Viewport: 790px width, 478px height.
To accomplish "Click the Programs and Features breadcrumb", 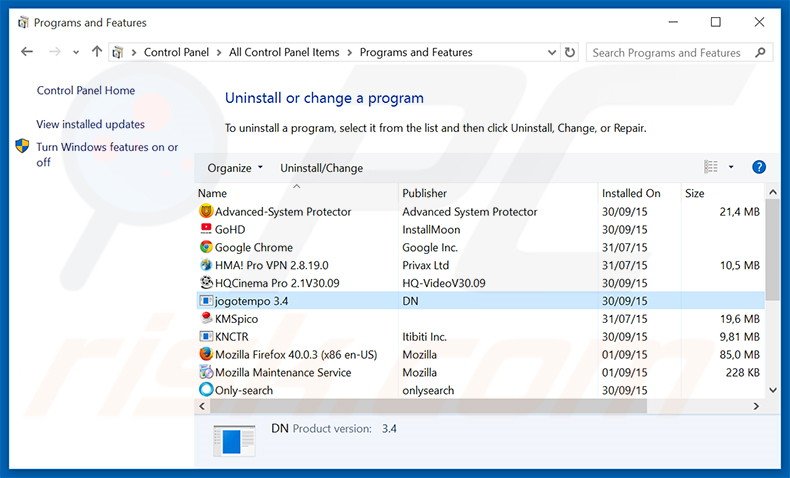I will click(x=416, y=52).
